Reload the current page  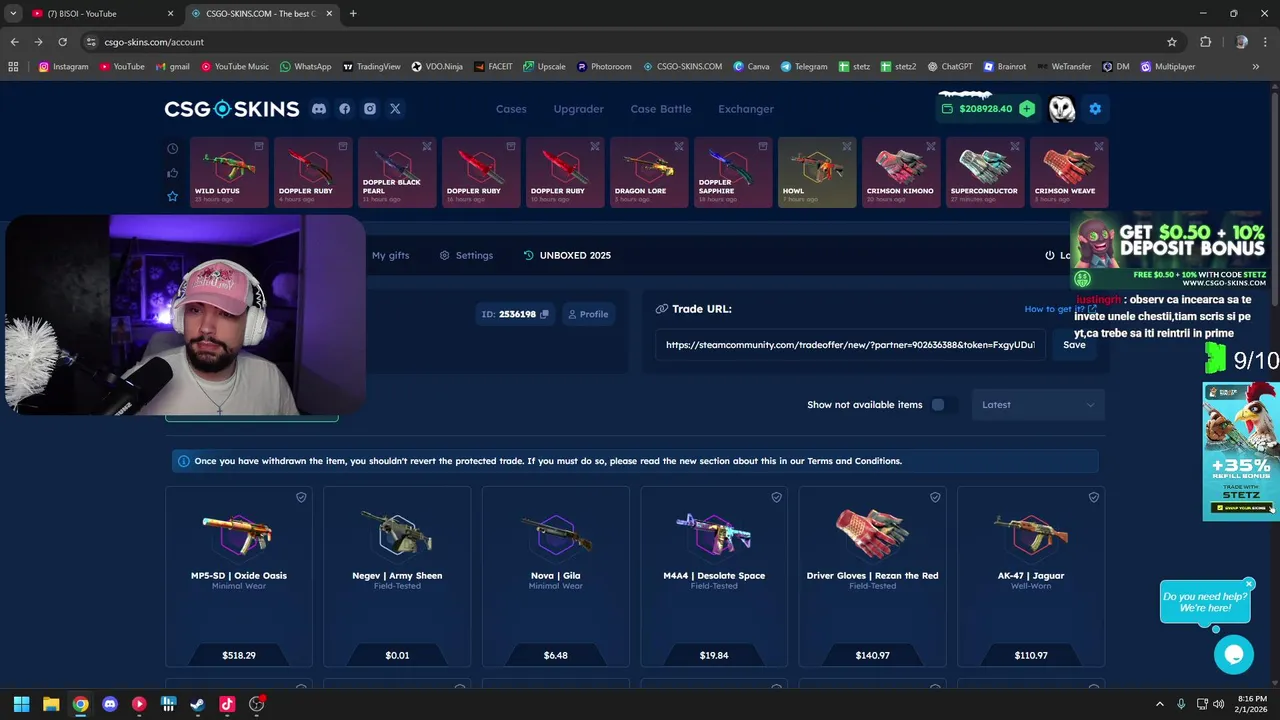pos(62,42)
